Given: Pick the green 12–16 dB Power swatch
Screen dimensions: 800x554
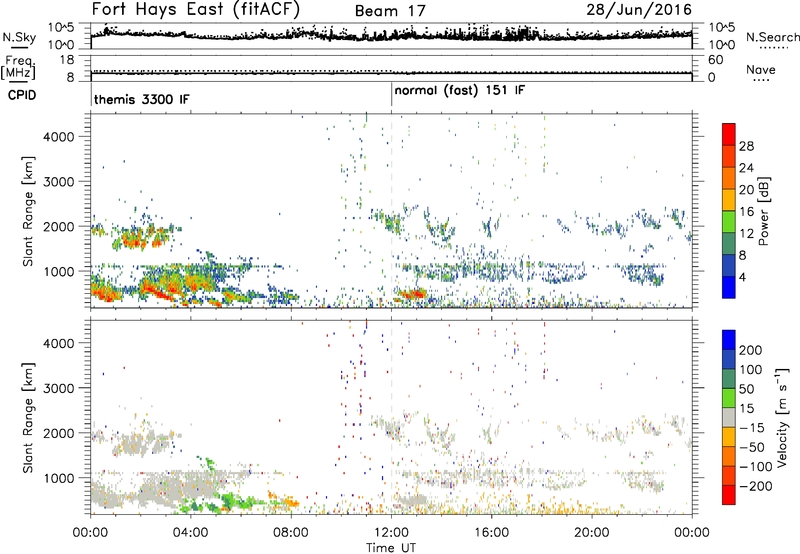Looking at the screenshot, I should click(729, 221).
